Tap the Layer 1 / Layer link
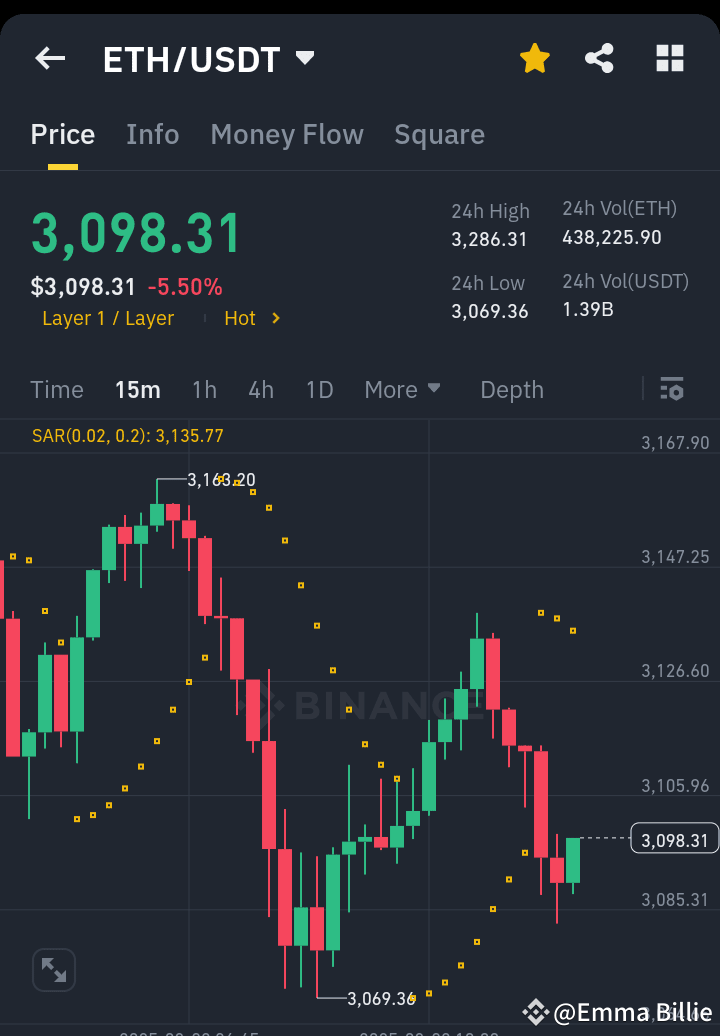Image resolution: width=720 pixels, height=1036 pixels. (107, 318)
